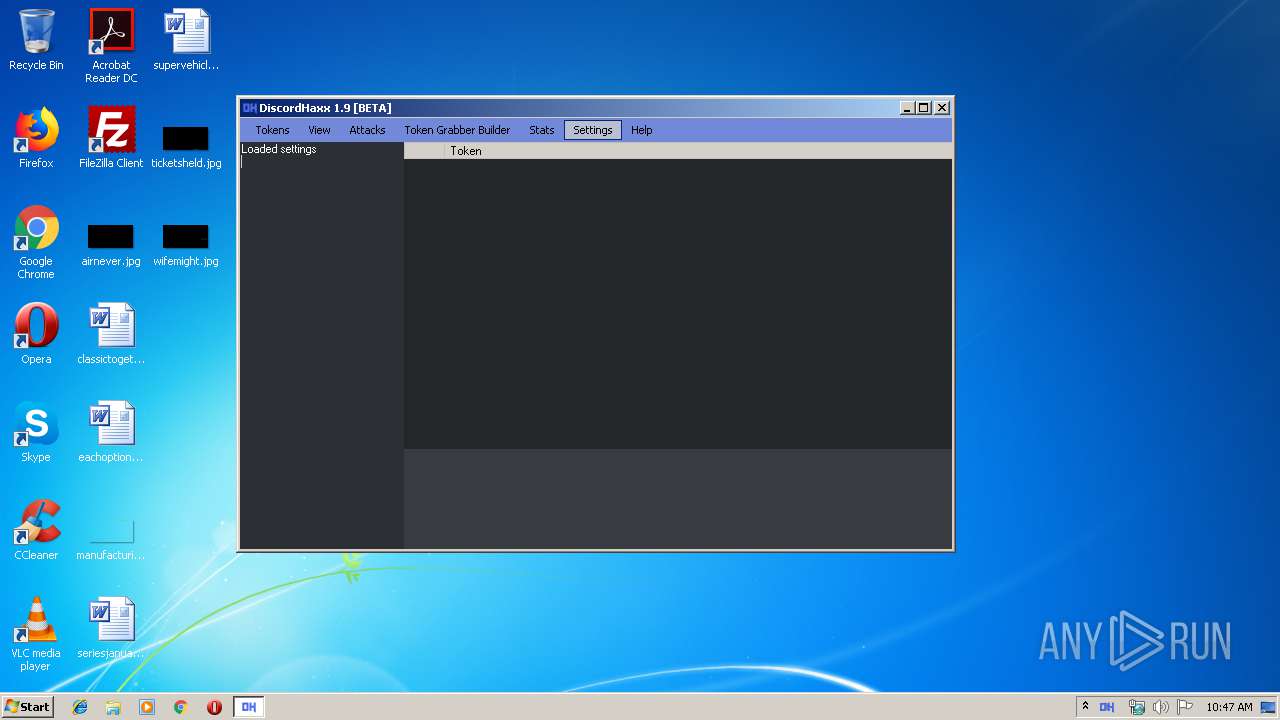1280x720 pixels.
Task: Launch Opera from desktop
Action: (x=36, y=334)
